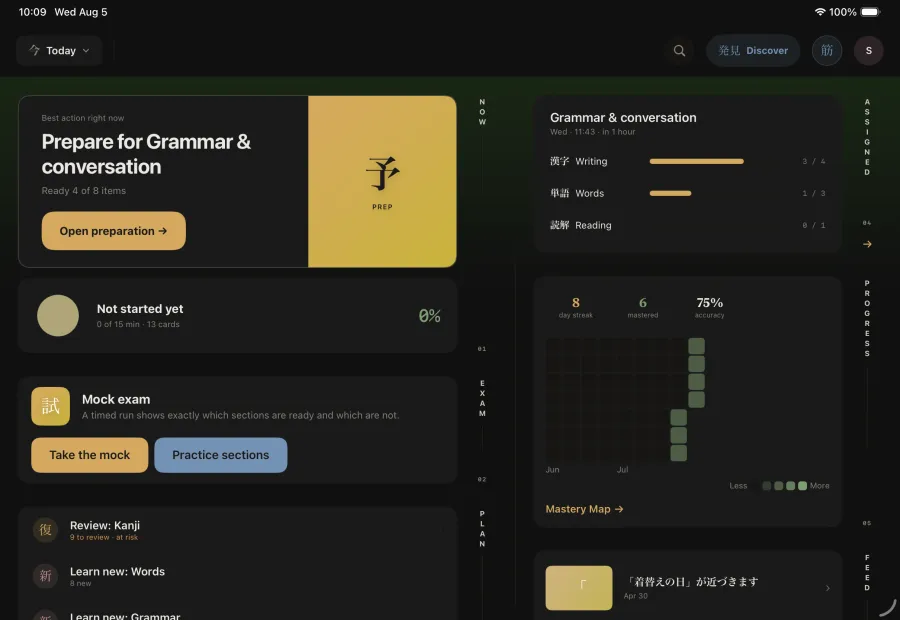Open the S profile avatar
Viewport: 900px width, 620px height.
point(868,51)
